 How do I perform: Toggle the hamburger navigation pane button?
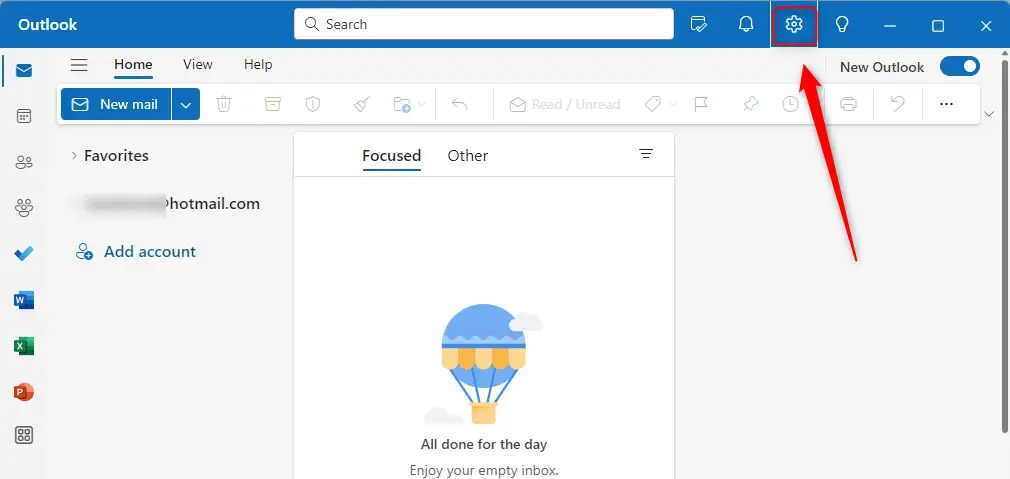click(79, 65)
